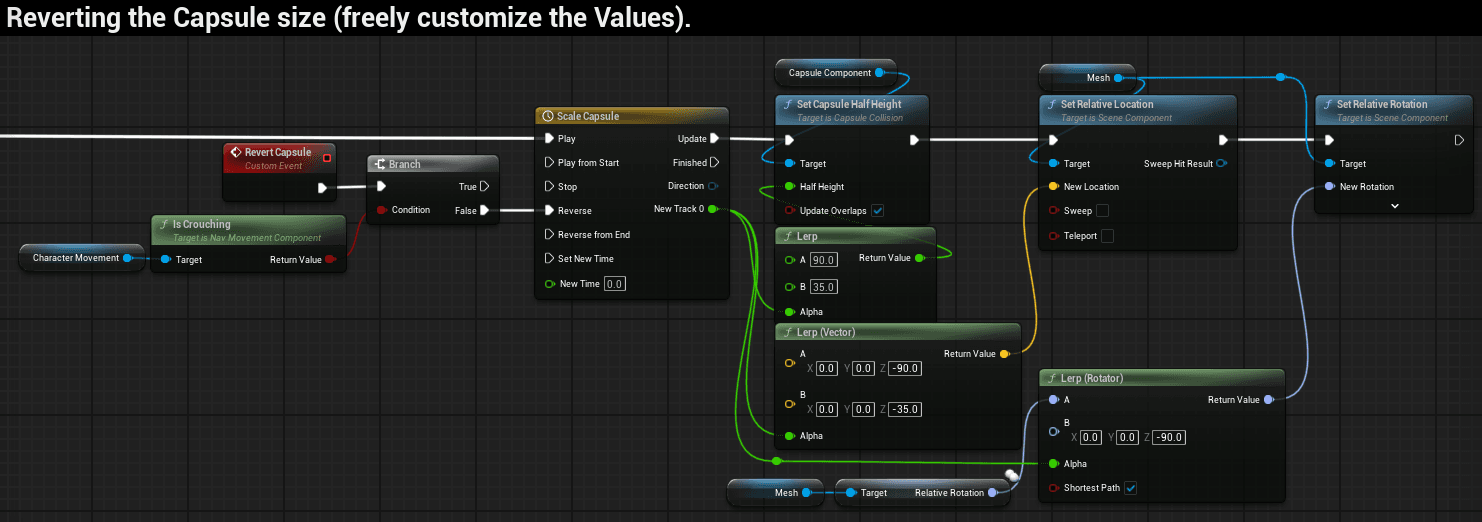This screenshot has height=522, width=1482.
Task: Enable the Teleport checkbox
Action: pyautogui.click(x=1107, y=236)
